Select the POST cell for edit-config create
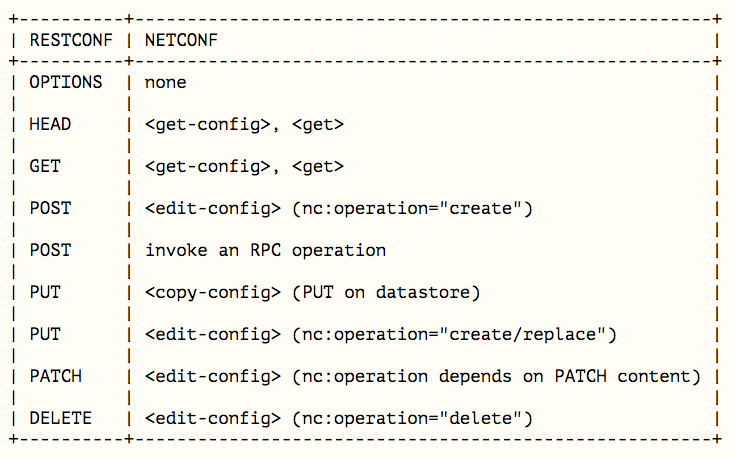Viewport: 734px width, 459px height. [x=50, y=208]
